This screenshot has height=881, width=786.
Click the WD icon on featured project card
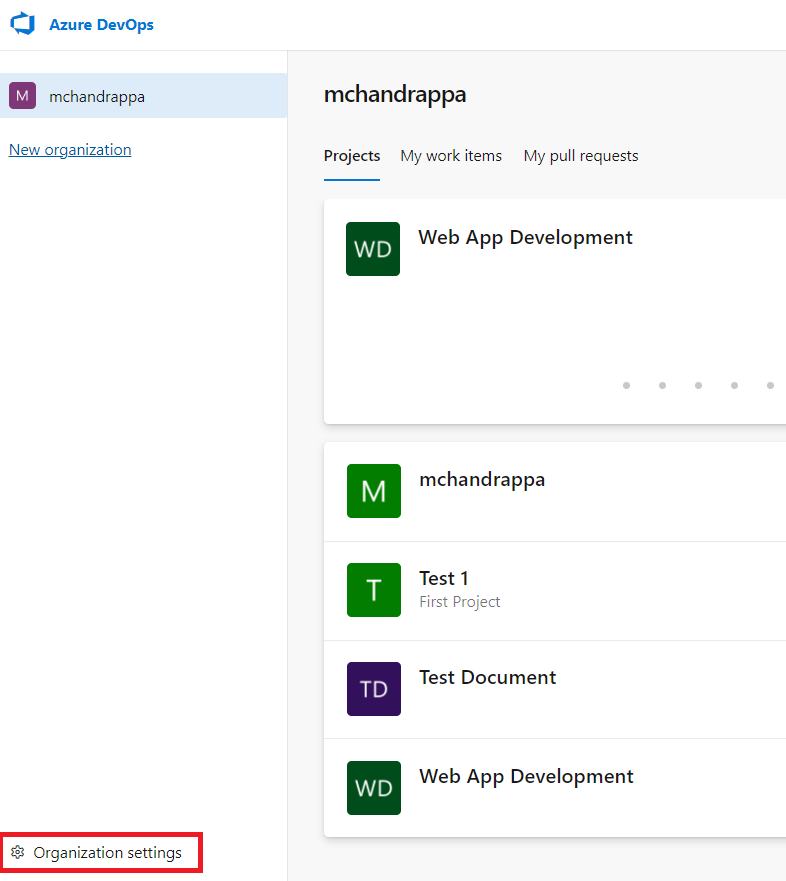point(373,249)
